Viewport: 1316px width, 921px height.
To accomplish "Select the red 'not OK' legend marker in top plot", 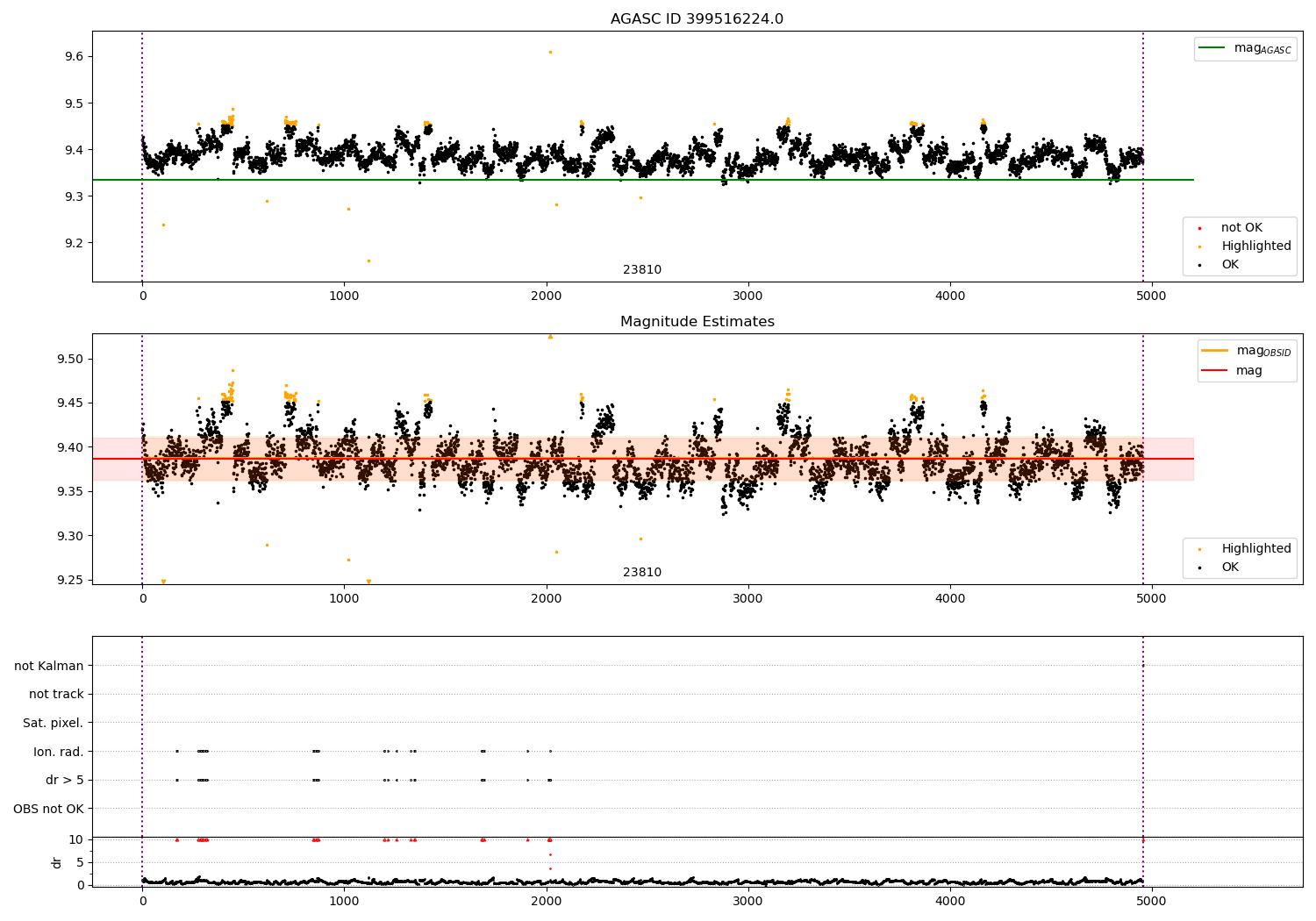I will tap(1200, 228).
